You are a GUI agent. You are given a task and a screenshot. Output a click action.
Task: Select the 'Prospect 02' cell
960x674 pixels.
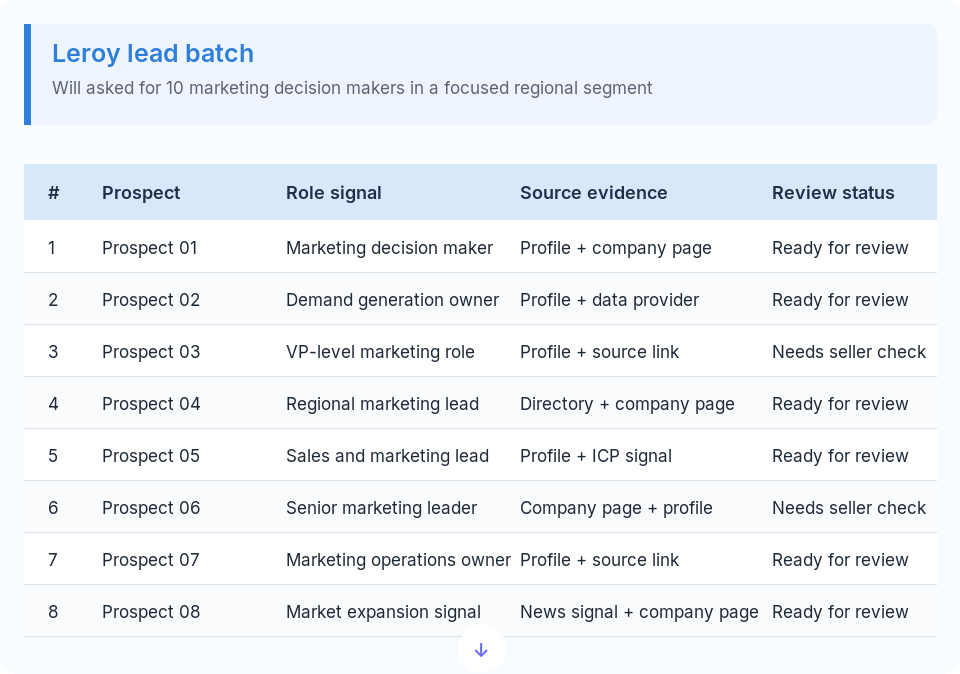coord(151,300)
